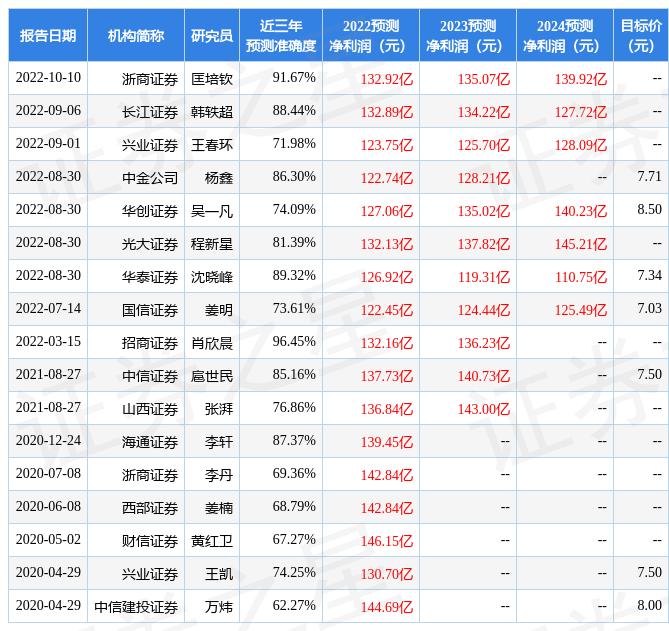Screen dimensions: 669x631
Task: Click the 146.15亿 forecast value
Action: point(387,541)
